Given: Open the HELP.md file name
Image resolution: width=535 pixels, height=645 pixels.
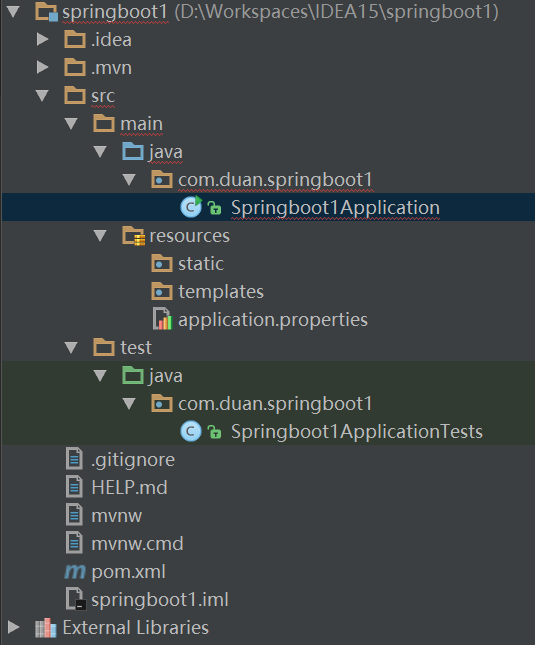Looking at the screenshot, I should point(130,487).
